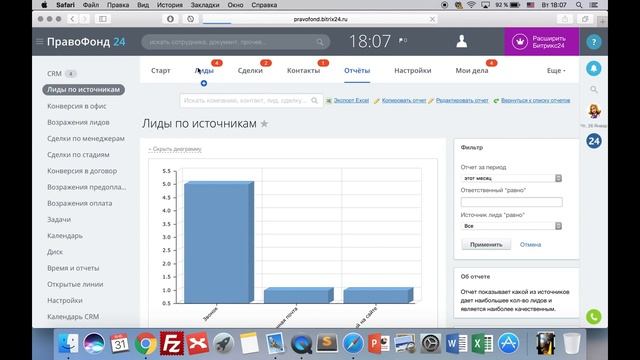Click 'Вернуться к списку отчетов' link
Screen dimensions: 640x360
pyautogui.click(x=536, y=100)
